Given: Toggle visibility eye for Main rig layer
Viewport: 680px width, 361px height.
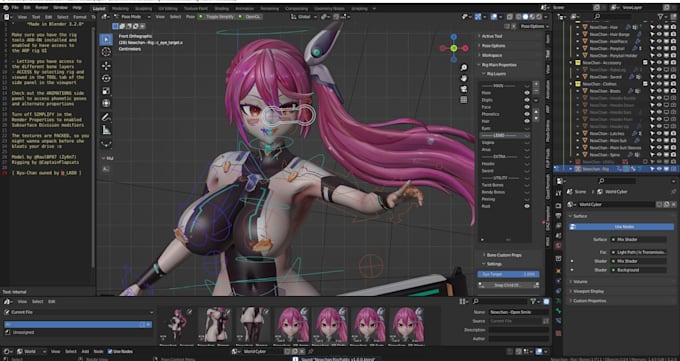Looking at the screenshot, I should [527, 92].
